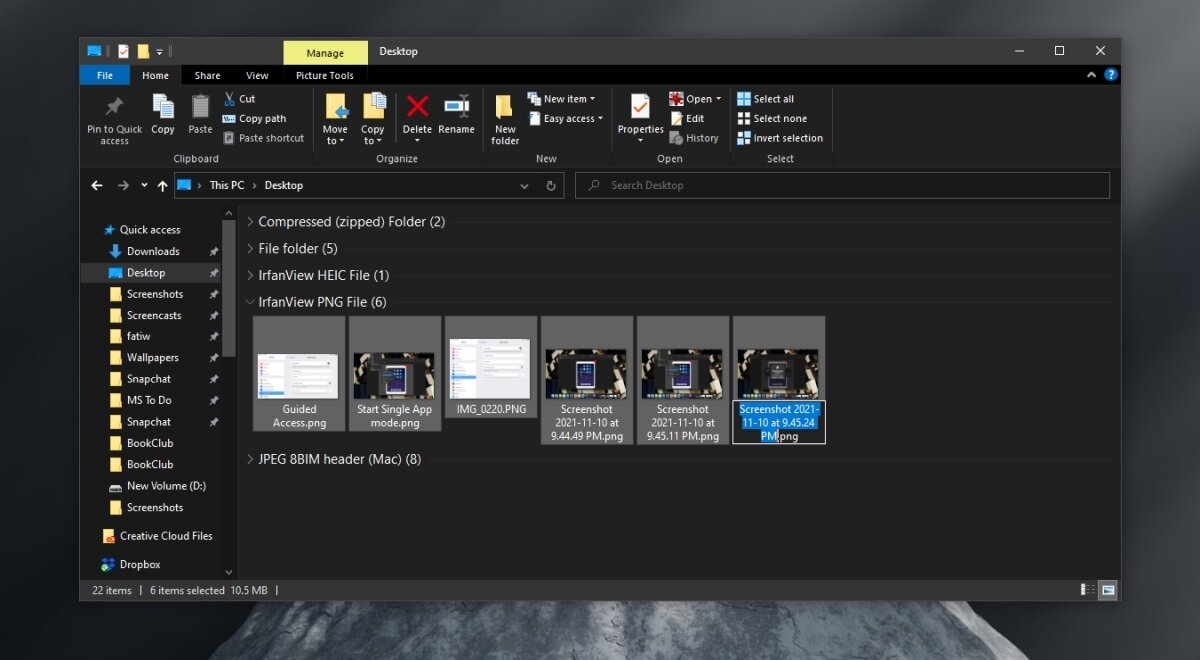Refresh the Desktop folder view
The image size is (1200, 660).
tap(551, 185)
